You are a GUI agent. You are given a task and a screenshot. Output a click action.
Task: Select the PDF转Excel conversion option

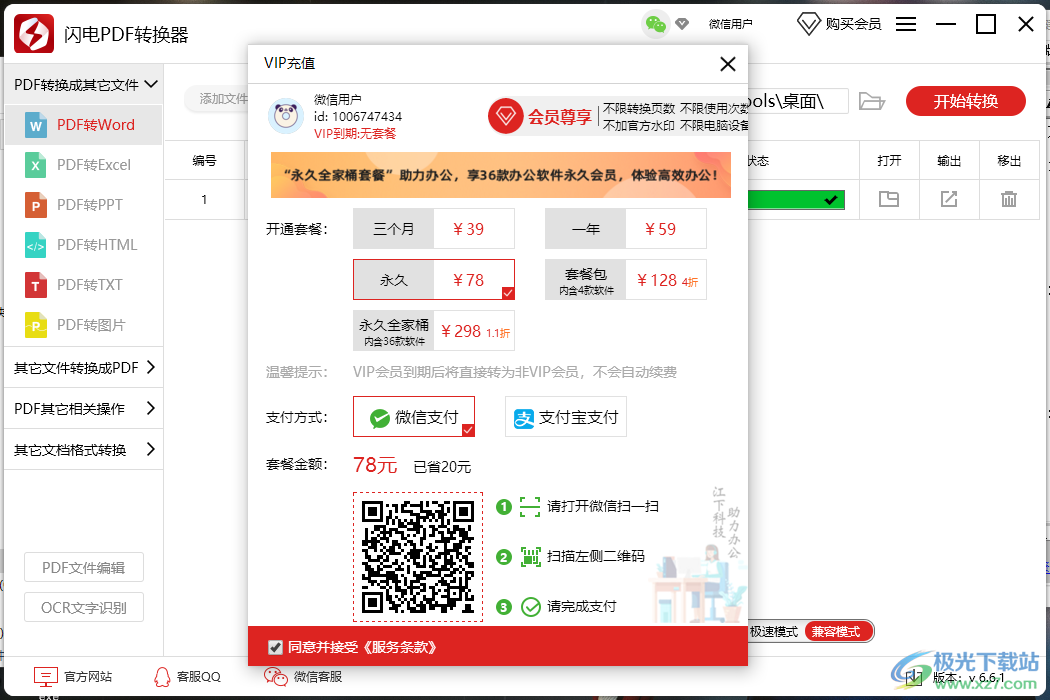coord(83,165)
